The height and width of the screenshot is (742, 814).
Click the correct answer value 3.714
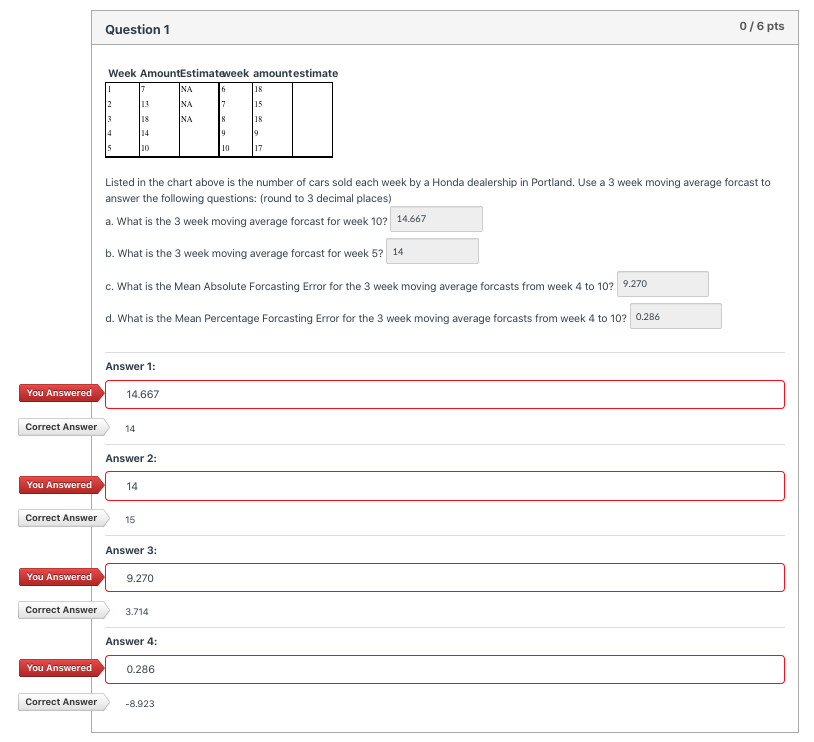[137, 612]
